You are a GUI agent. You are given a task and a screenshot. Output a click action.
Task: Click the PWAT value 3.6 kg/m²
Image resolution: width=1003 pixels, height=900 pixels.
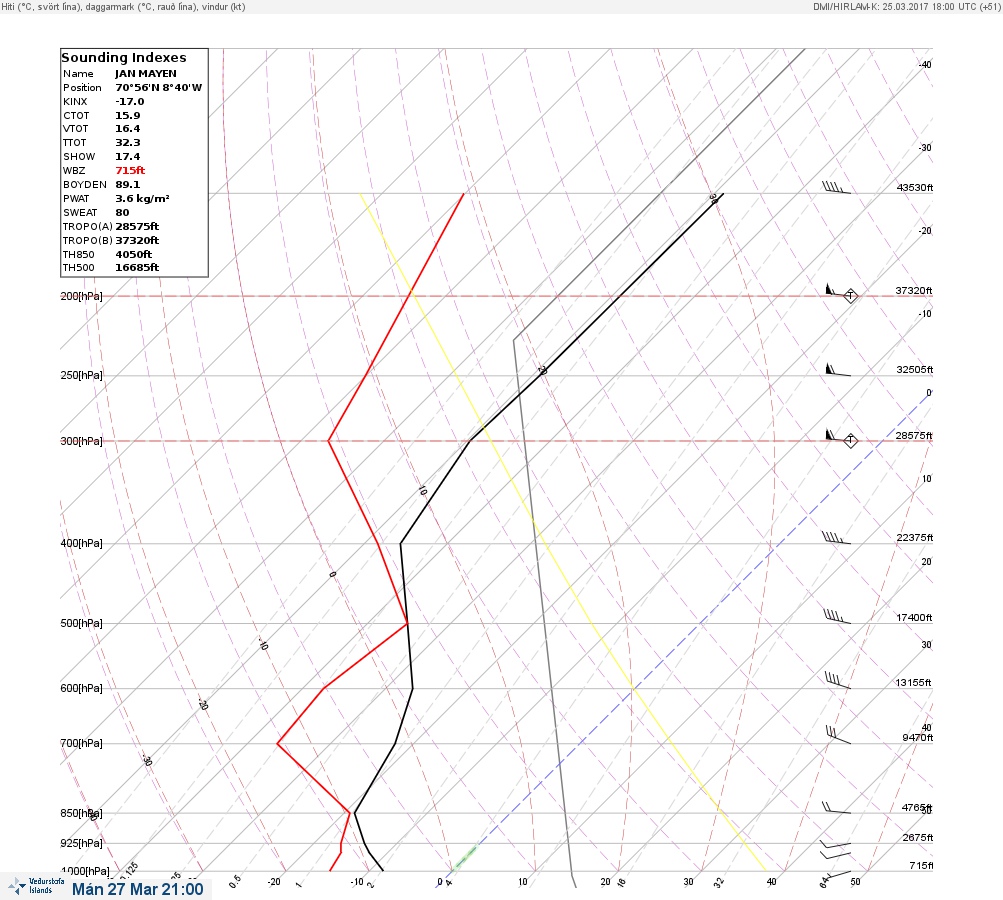click(143, 198)
